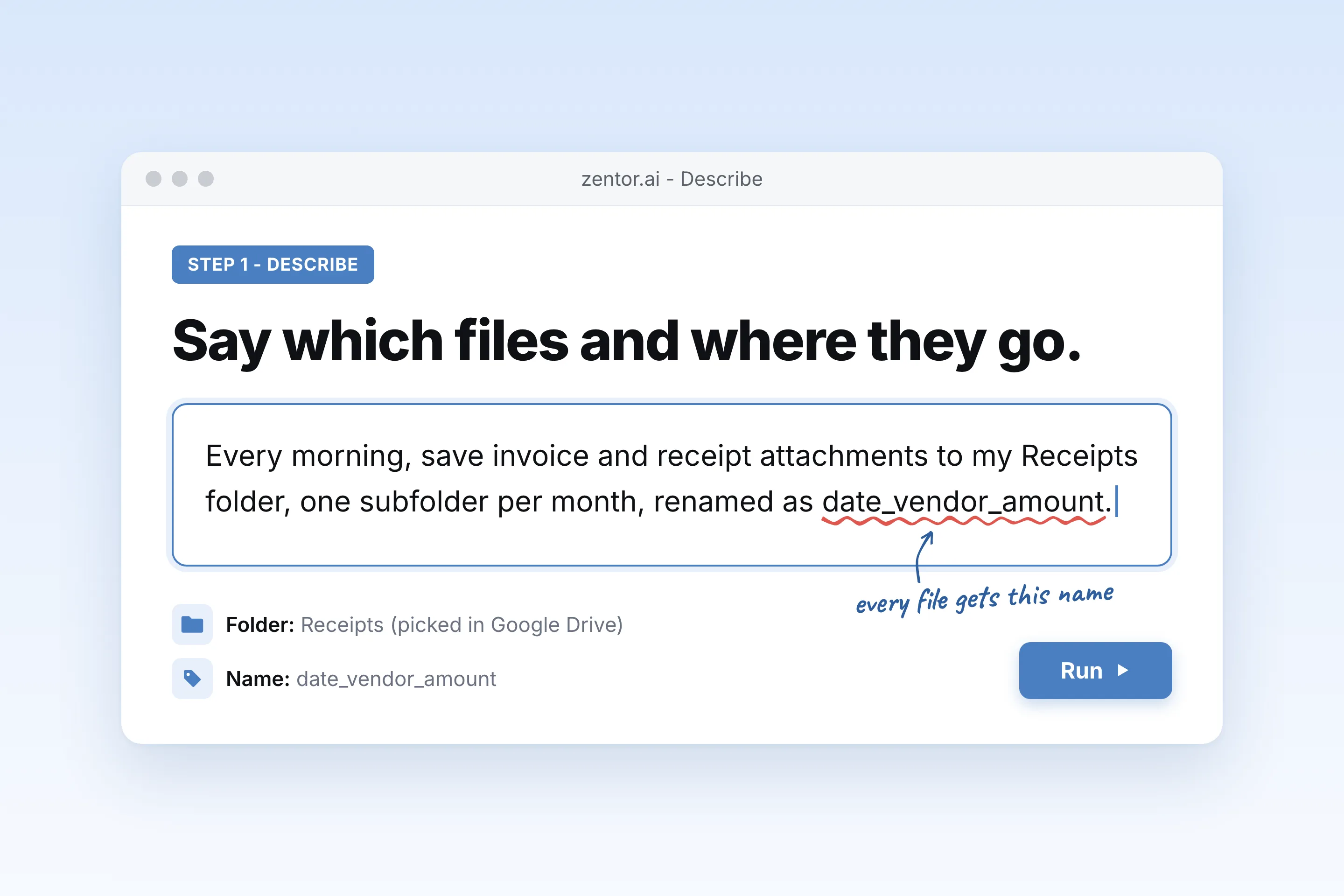Click the third gray window control dot
1344x896 pixels.
point(206,179)
